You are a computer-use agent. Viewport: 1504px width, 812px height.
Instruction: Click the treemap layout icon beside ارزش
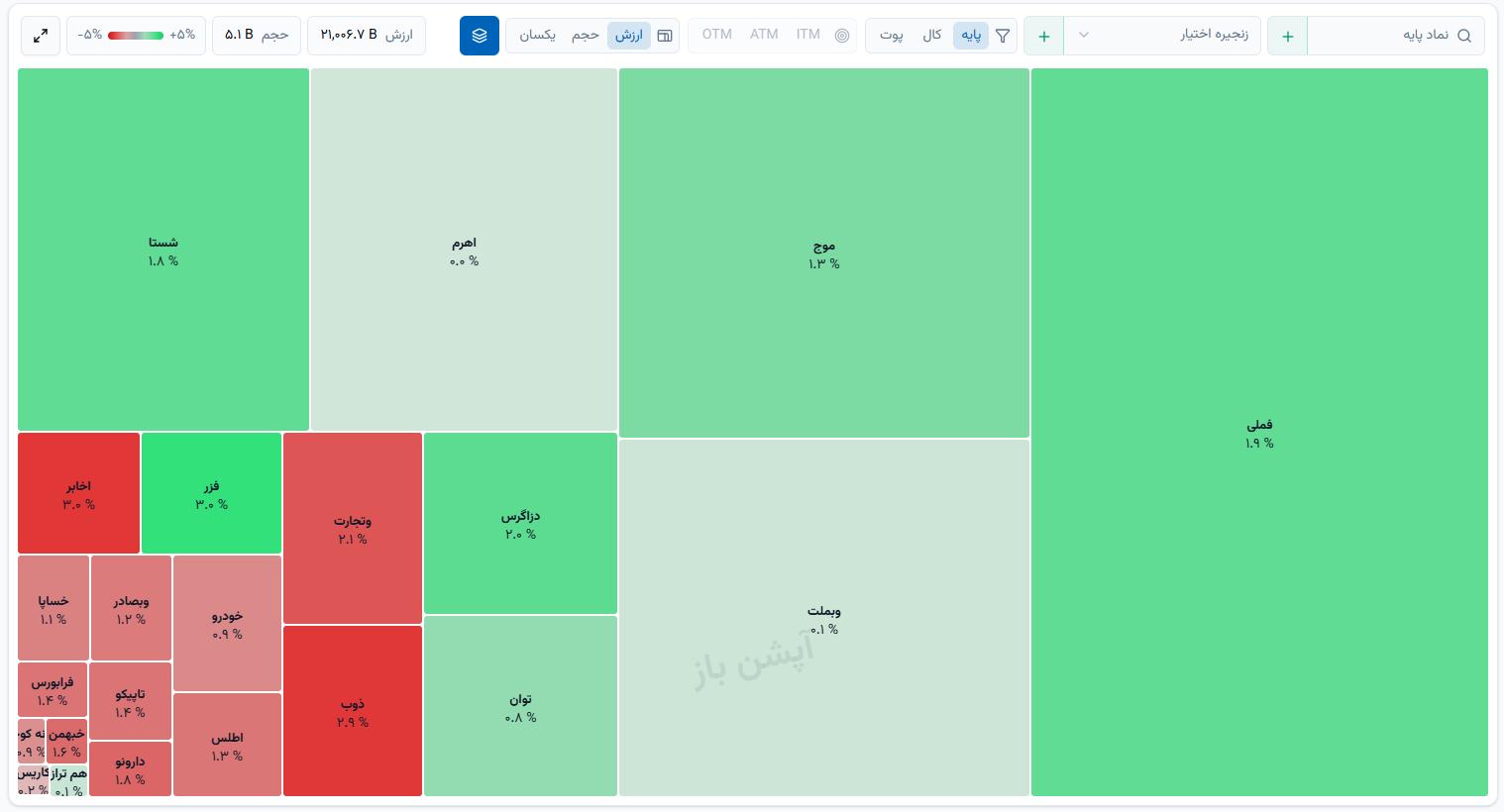click(x=665, y=36)
